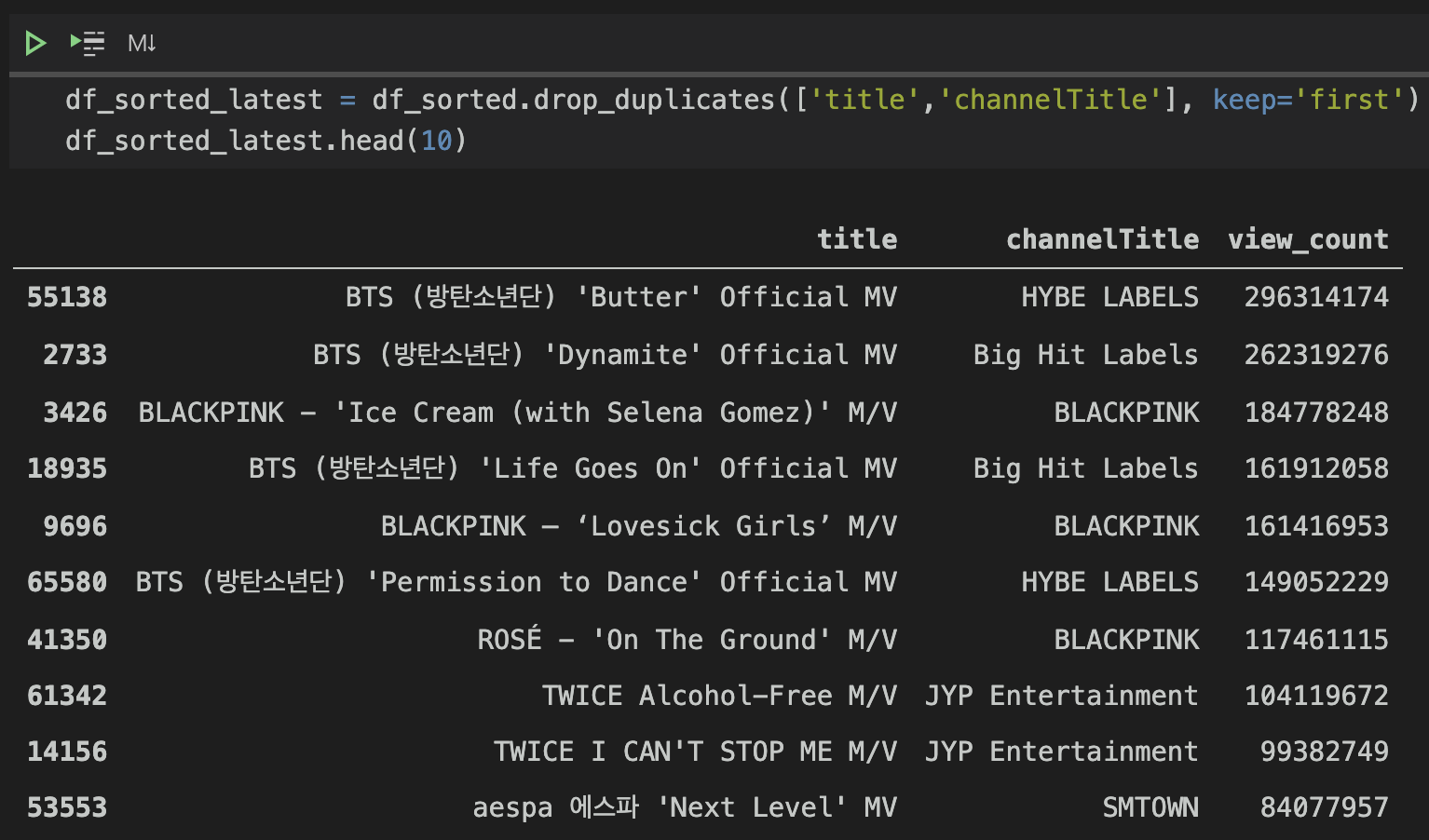Screen dimensions: 1429x840
Task: Select row index 2733
Action: pyautogui.click(x=75, y=355)
